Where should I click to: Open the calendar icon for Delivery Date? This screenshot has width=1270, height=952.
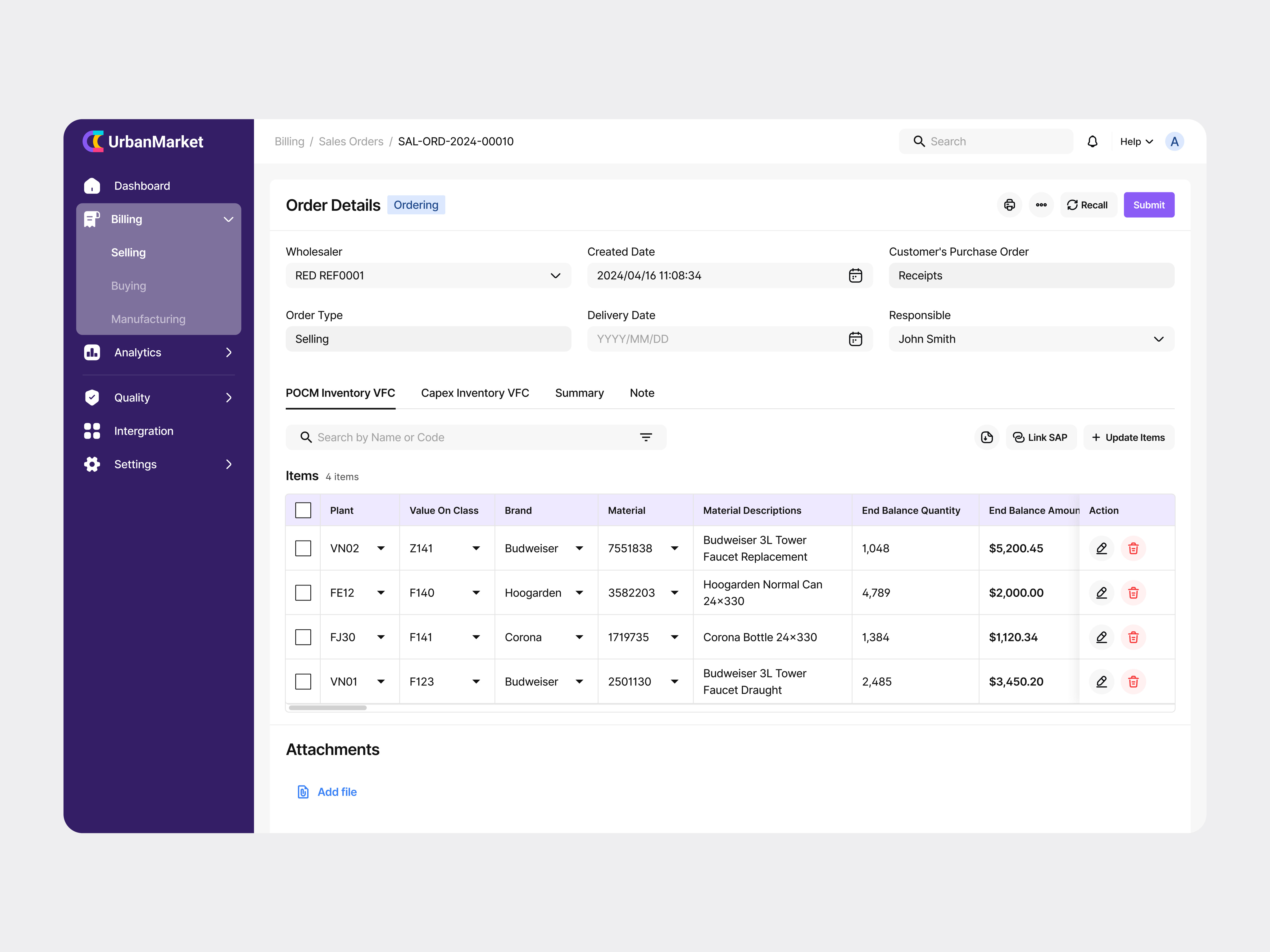coord(855,338)
